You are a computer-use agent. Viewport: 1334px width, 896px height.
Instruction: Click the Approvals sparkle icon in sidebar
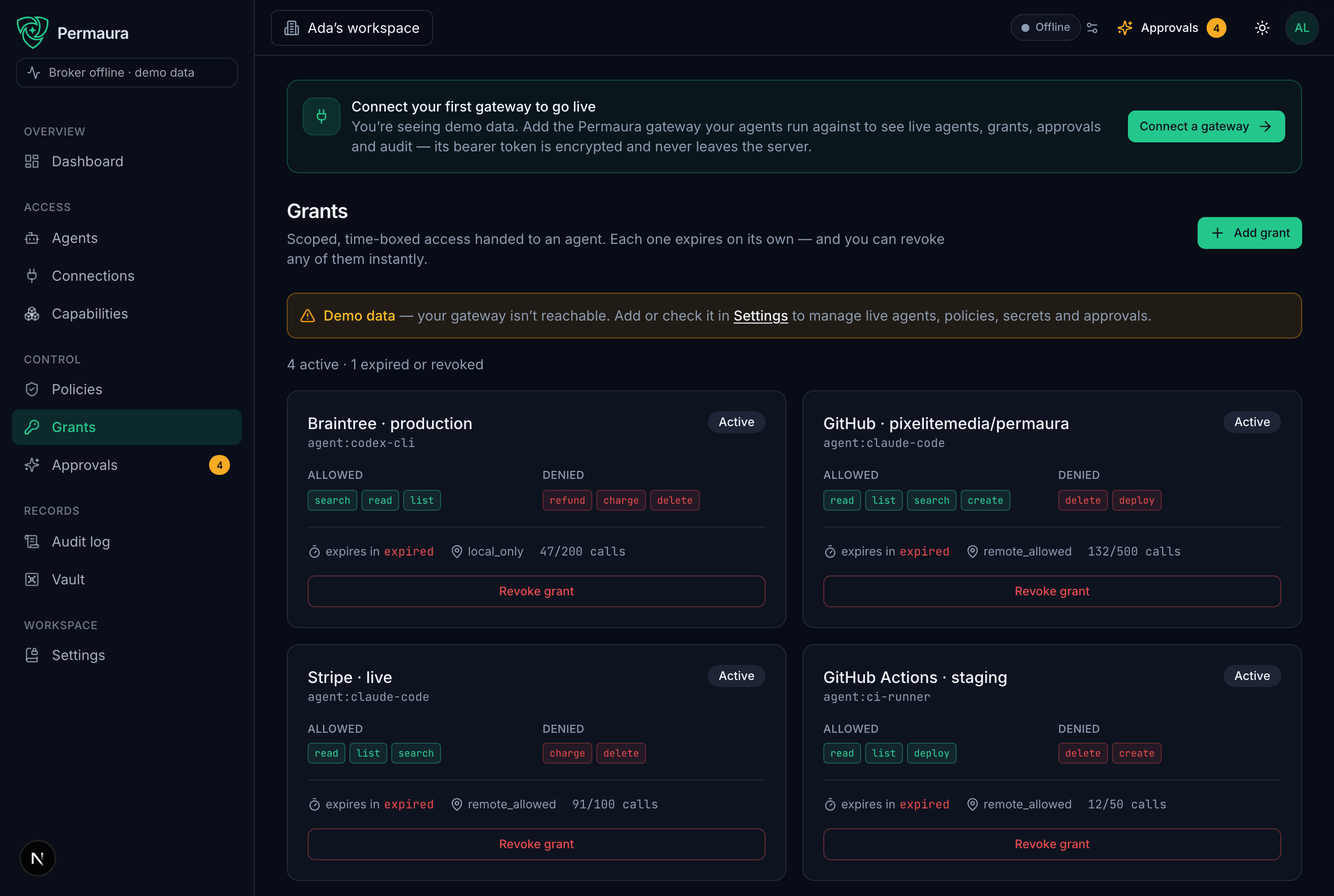32,465
